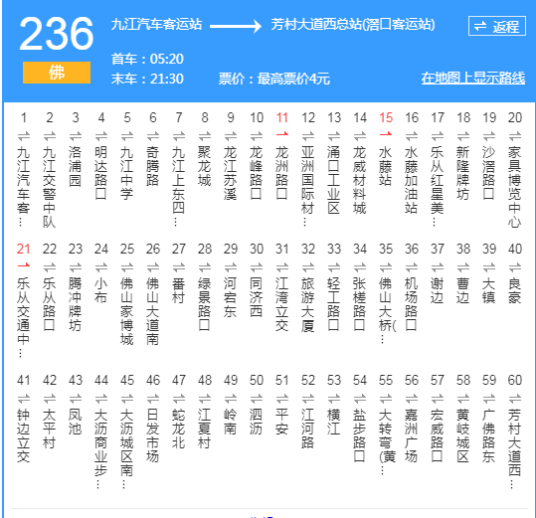Select stop 涌口工业区
This screenshot has width=536, height=518.
pos(334,180)
